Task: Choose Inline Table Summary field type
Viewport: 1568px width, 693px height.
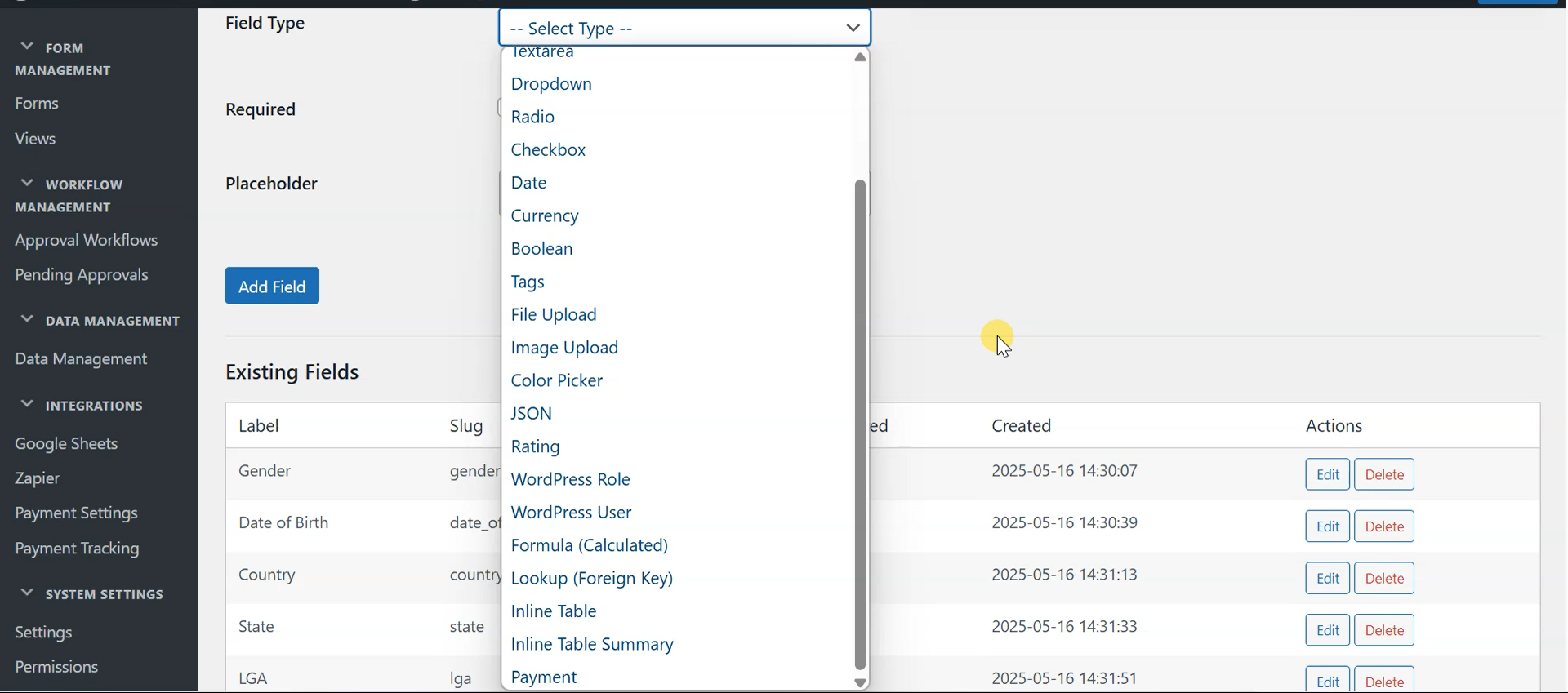Action: 676,645
